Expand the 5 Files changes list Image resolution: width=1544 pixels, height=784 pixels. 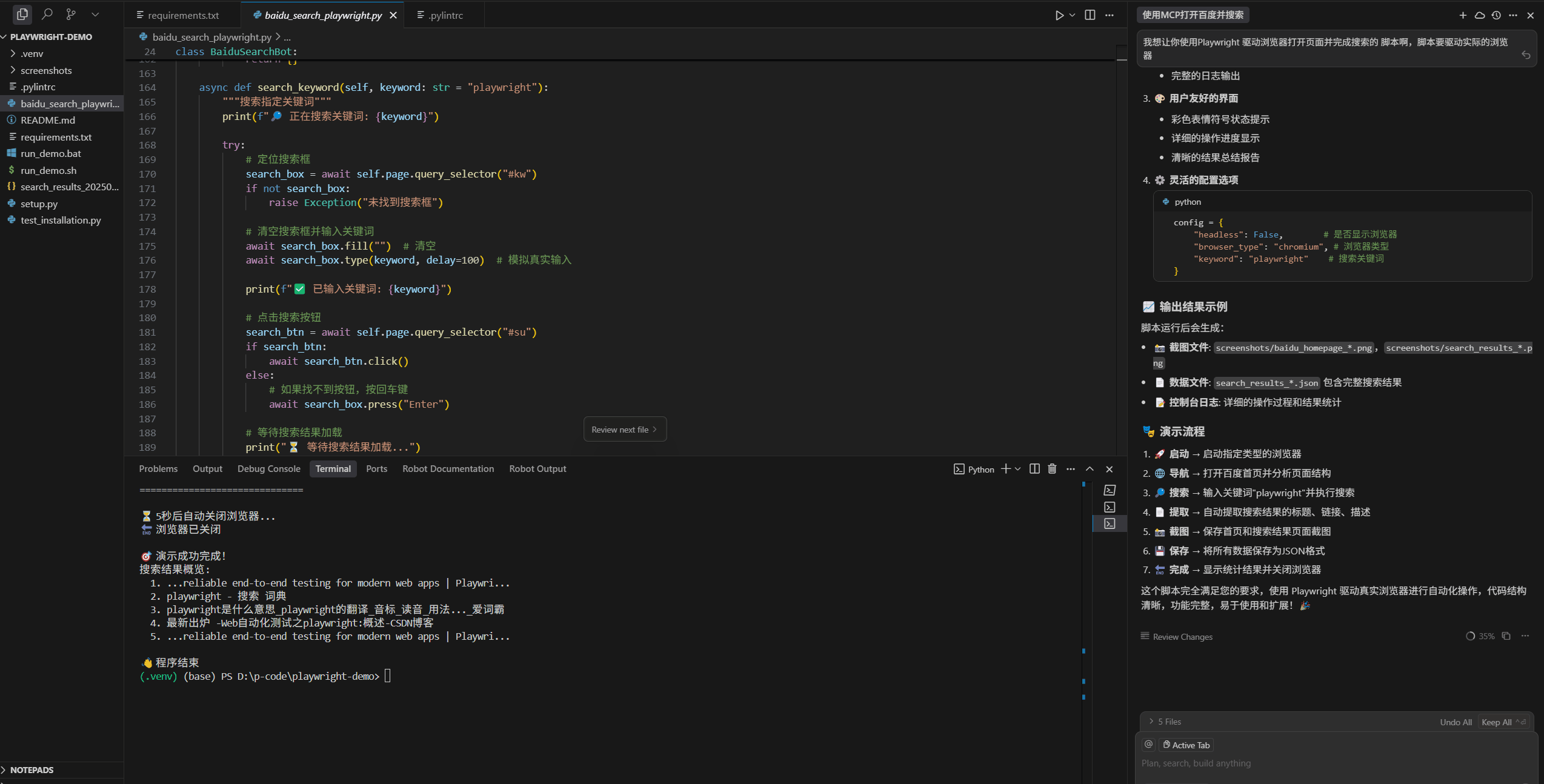(1165, 722)
